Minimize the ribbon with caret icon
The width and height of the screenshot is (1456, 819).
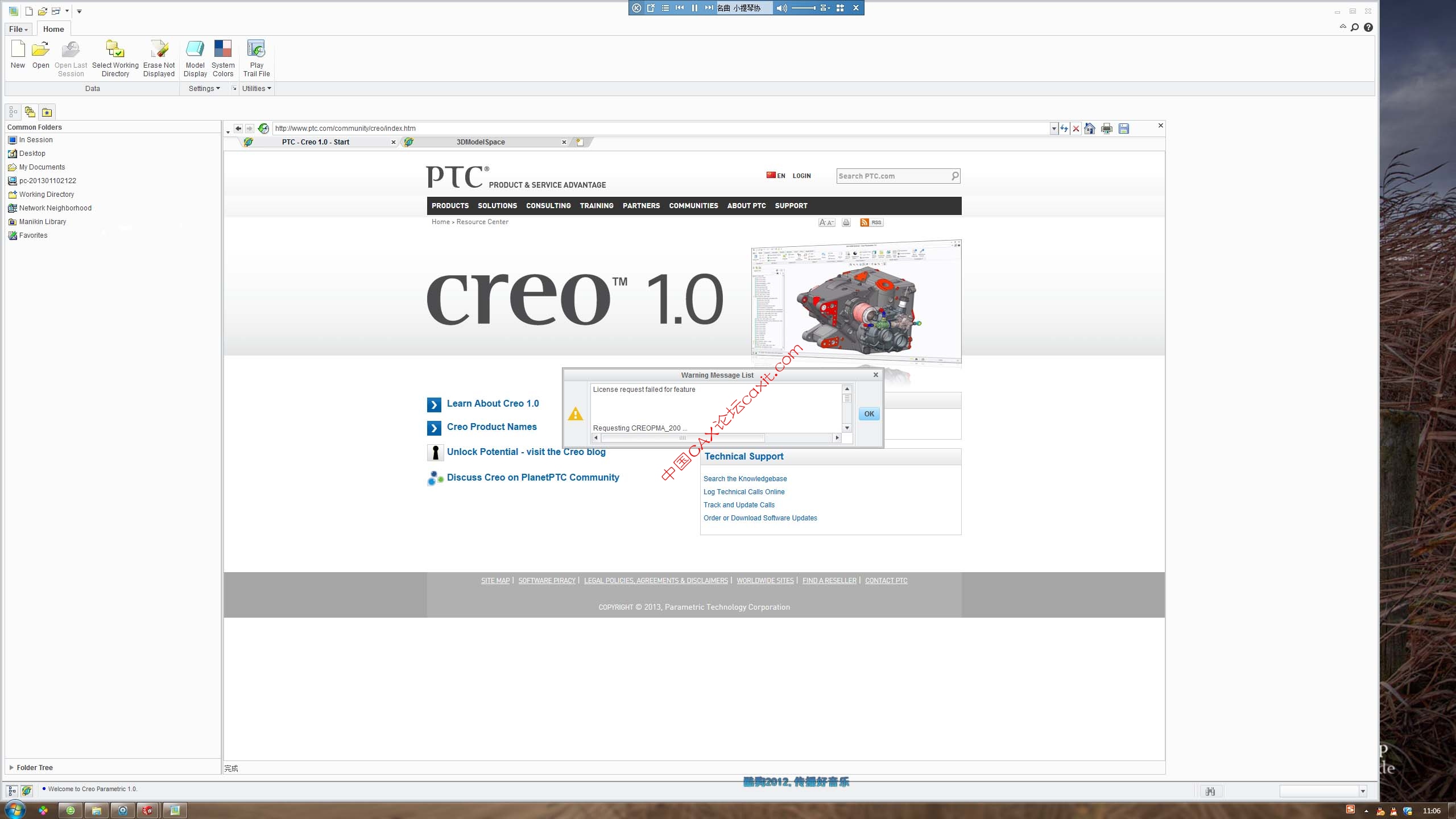(x=1343, y=27)
